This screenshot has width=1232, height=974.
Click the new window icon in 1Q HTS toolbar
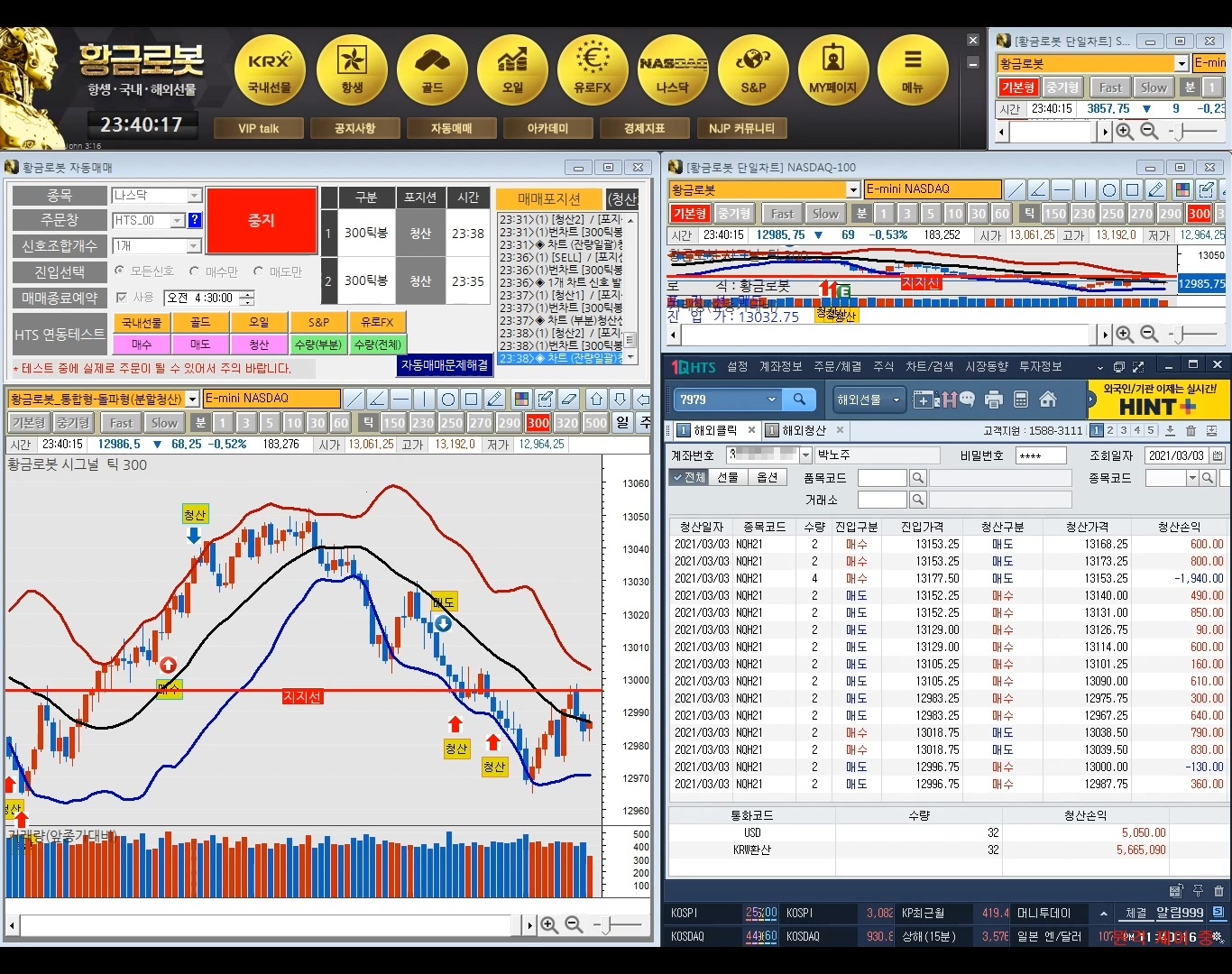924,400
